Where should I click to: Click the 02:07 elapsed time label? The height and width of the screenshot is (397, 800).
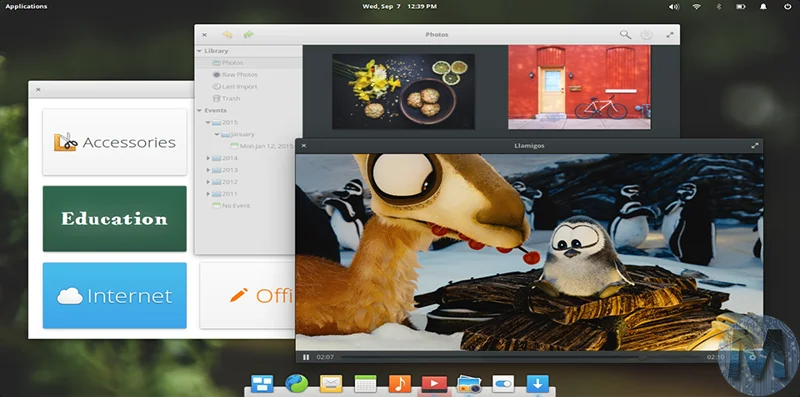click(x=325, y=357)
